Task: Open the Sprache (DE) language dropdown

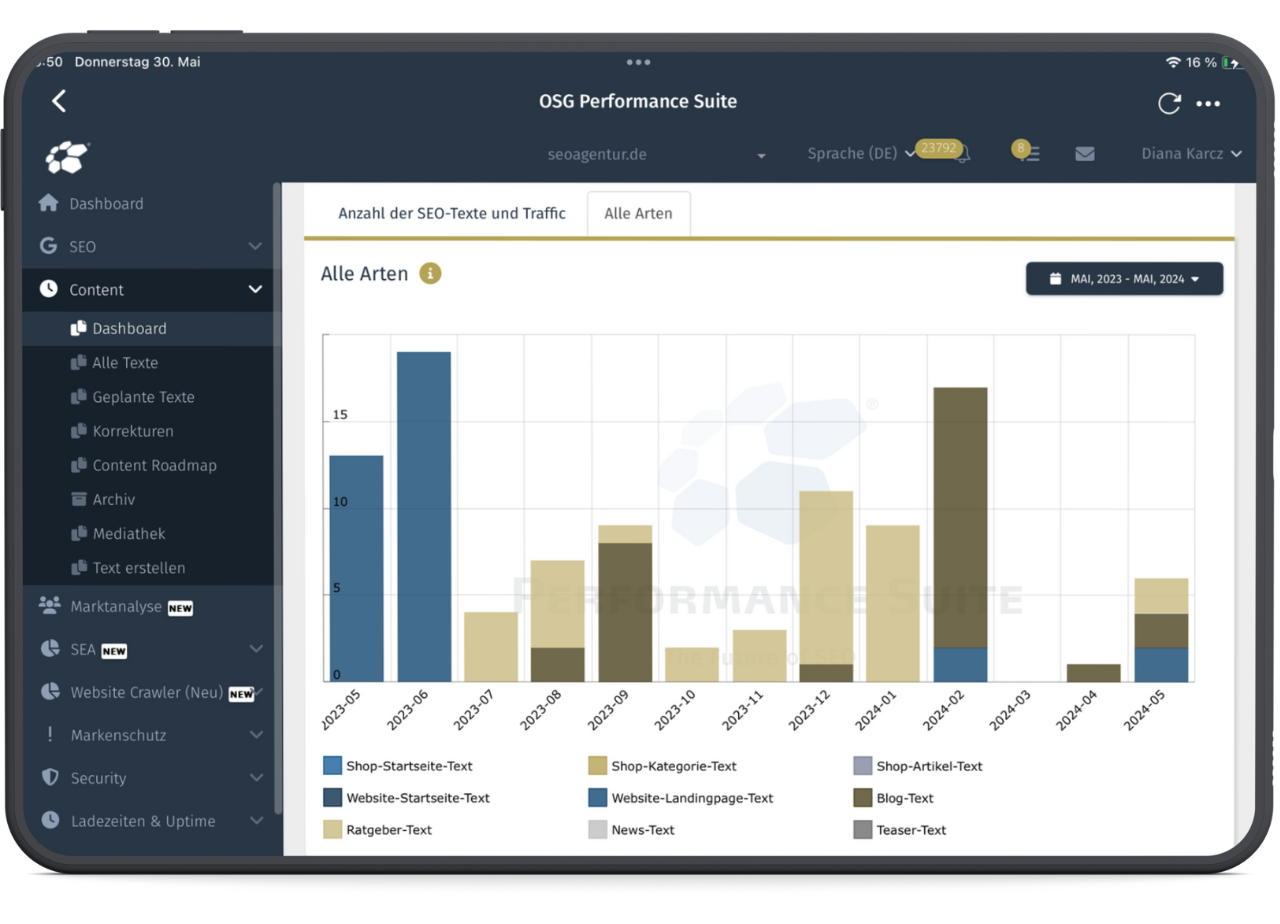Action: point(861,154)
